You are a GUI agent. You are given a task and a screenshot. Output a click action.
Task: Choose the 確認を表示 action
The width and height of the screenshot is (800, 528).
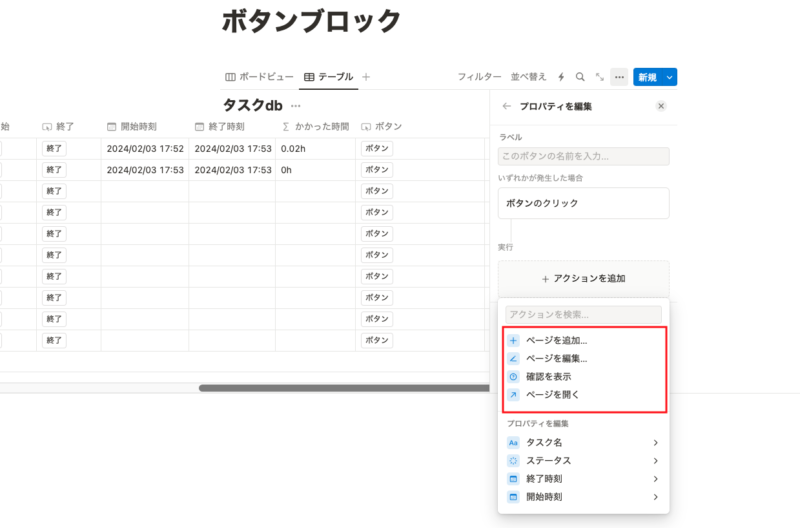point(584,376)
